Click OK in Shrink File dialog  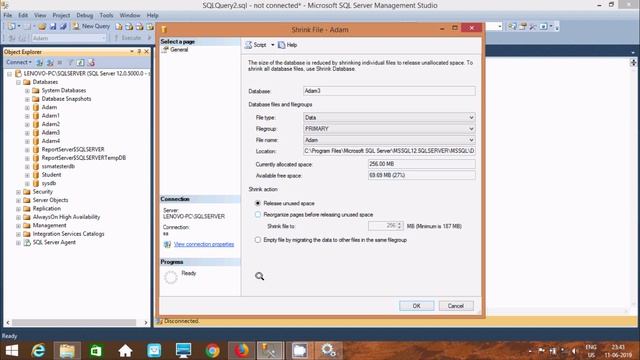(416, 306)
